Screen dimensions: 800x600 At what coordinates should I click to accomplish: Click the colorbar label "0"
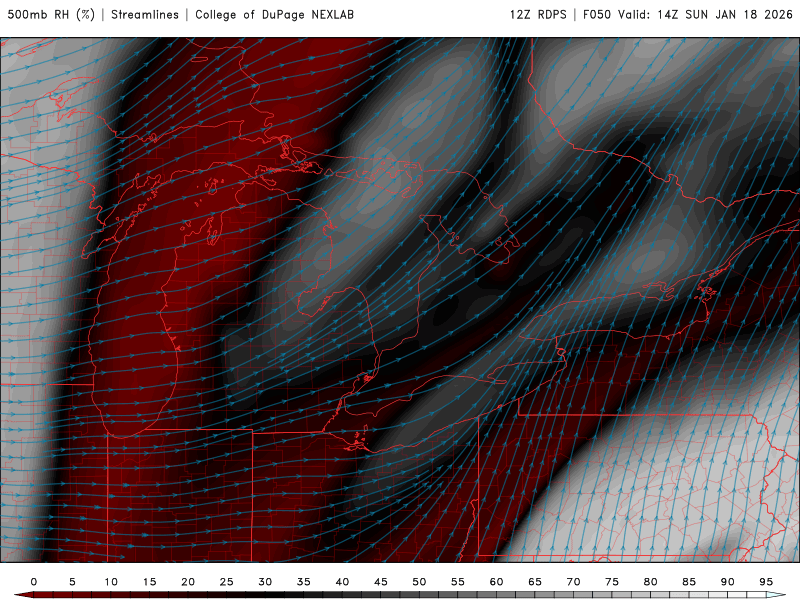(x=34, y=582)
